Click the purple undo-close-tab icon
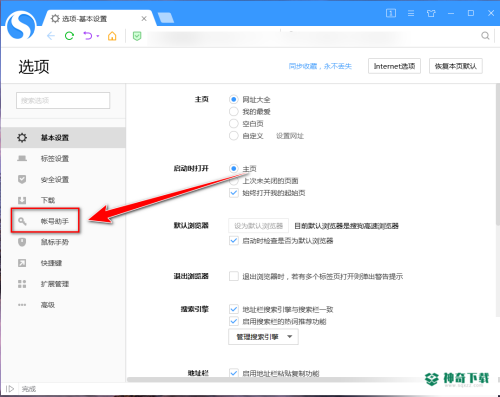Screen dimensions: 500x397 click(88, 36)
